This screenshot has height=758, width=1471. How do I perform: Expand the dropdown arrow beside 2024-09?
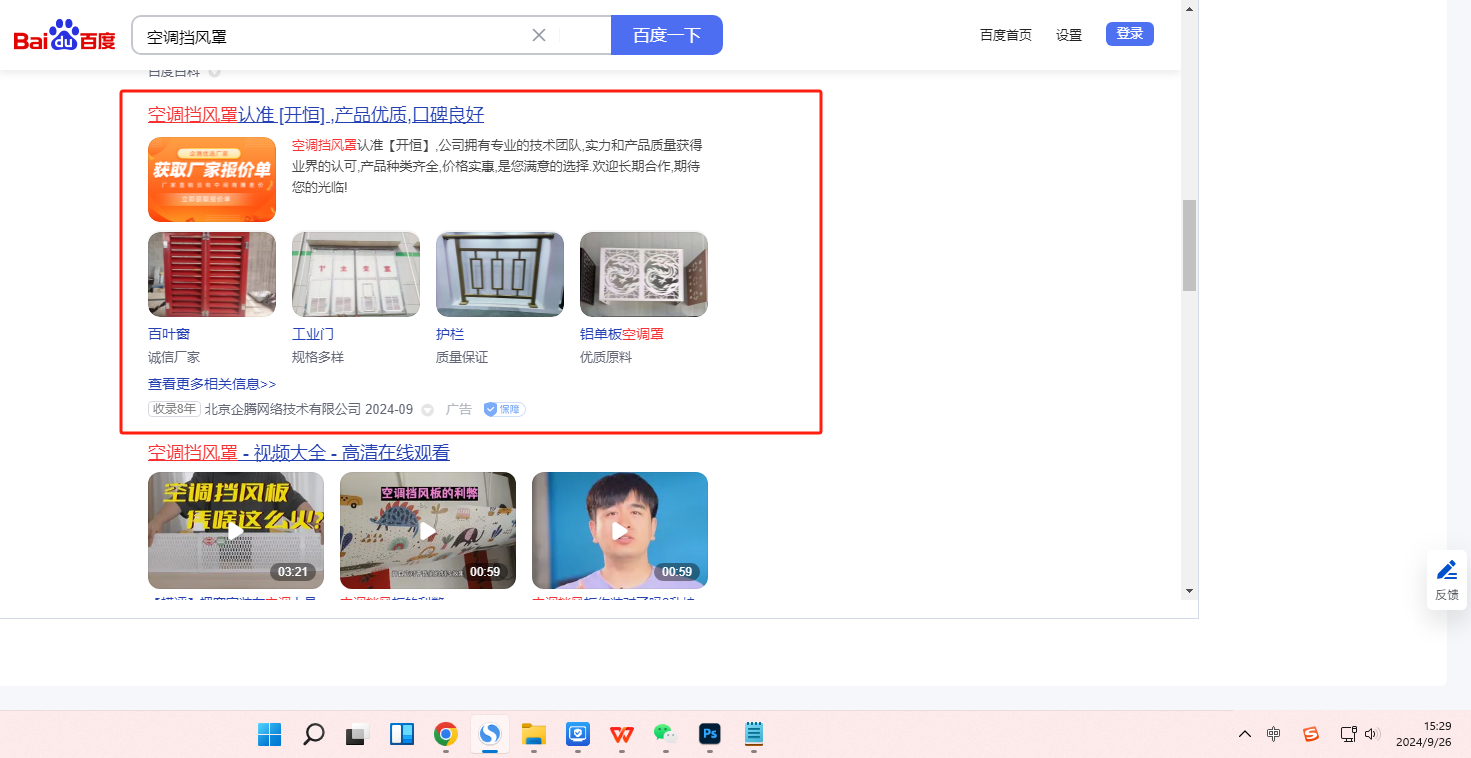pyautogui.click(x=427, y=410)
